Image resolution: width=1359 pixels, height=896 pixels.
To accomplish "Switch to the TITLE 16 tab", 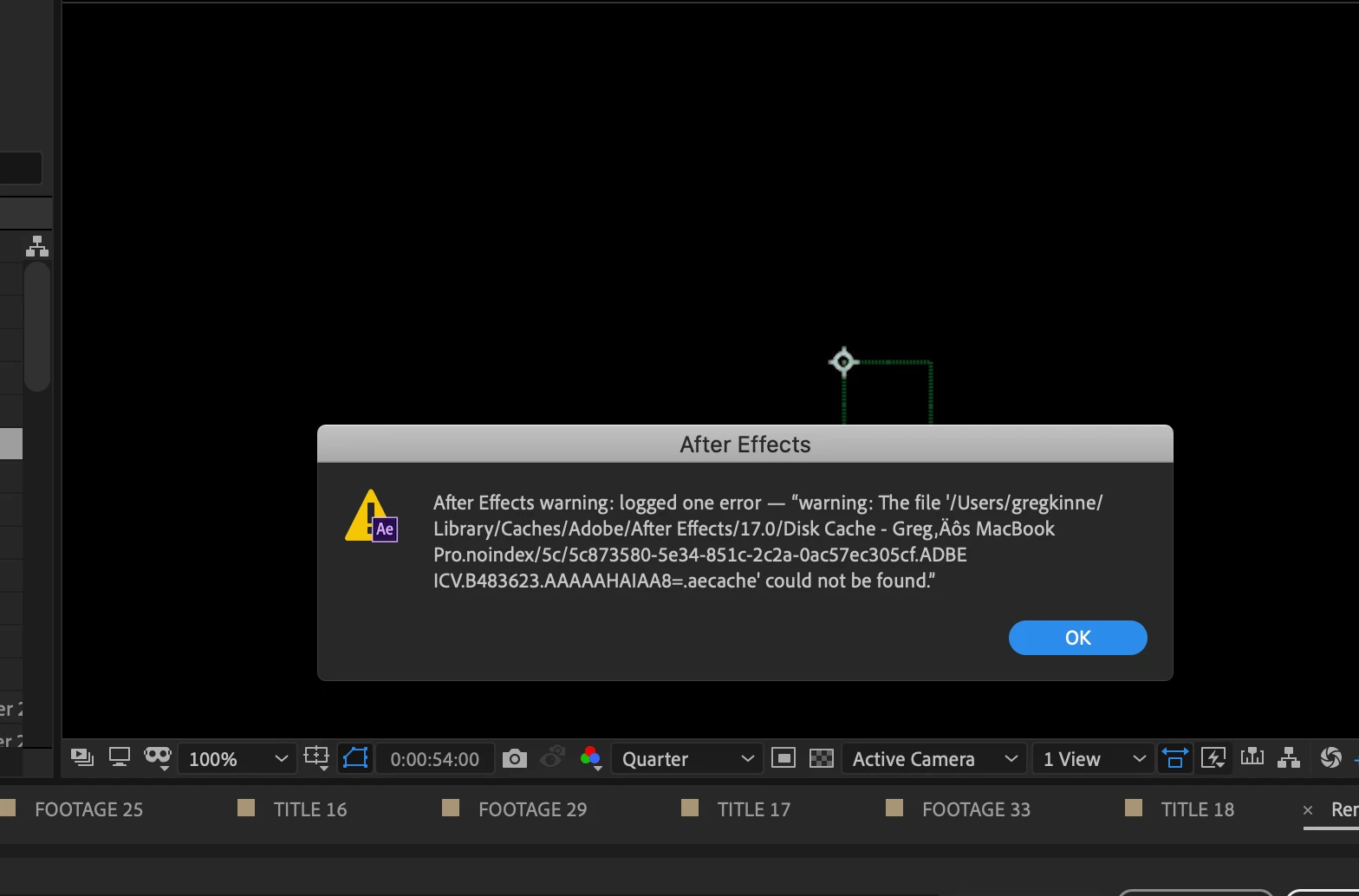I will (x=310, y=809).
